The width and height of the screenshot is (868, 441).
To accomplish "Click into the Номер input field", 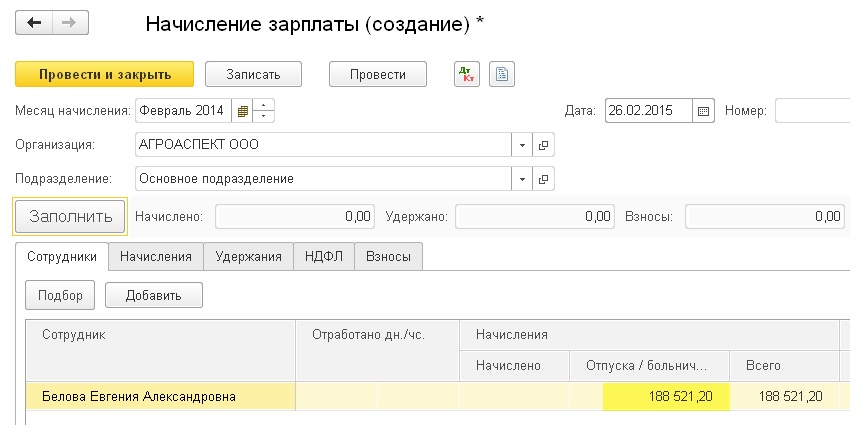I will click(x=812, y=111).
